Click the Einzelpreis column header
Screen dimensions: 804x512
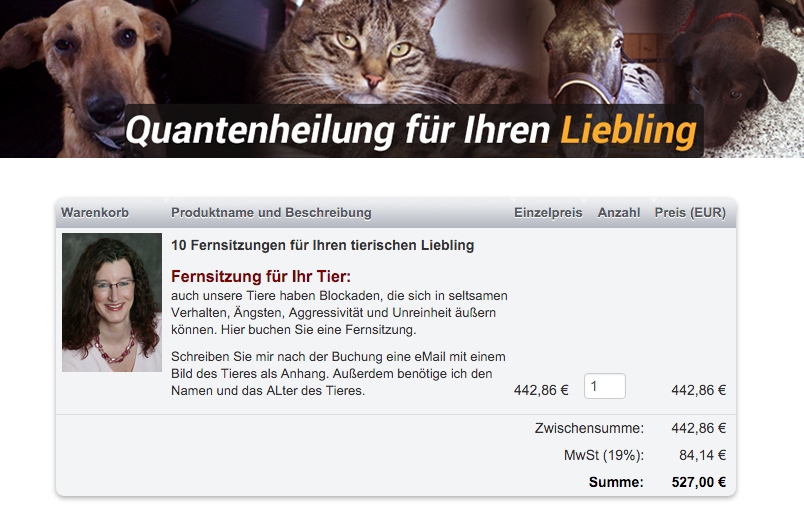click(548, 213)
